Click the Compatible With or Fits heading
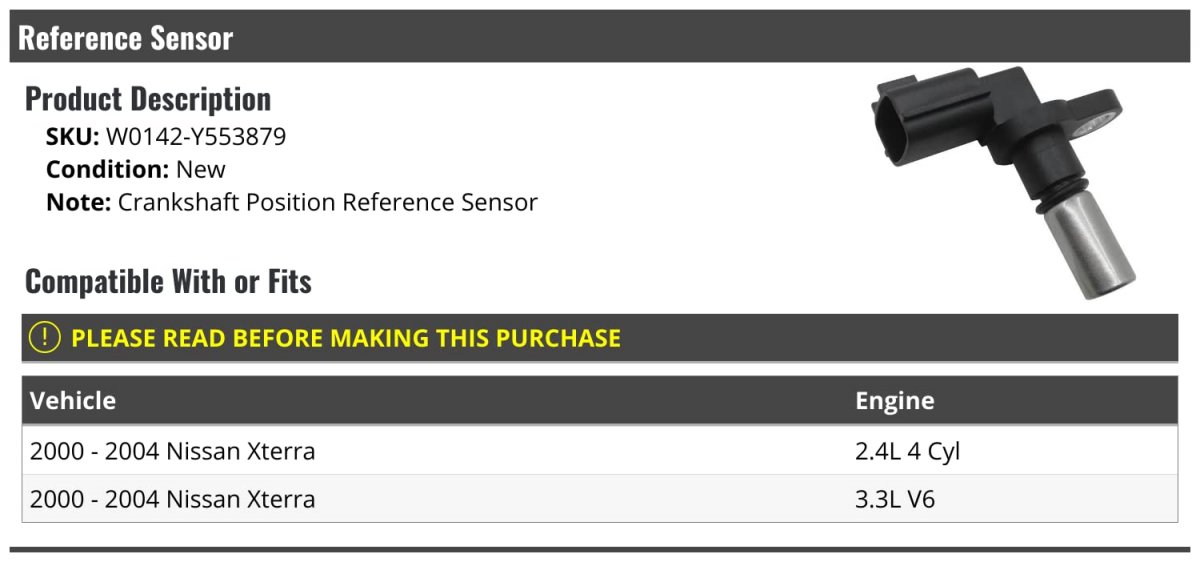Viewport: 1200px width, 562px height. (x=168, y=282)
